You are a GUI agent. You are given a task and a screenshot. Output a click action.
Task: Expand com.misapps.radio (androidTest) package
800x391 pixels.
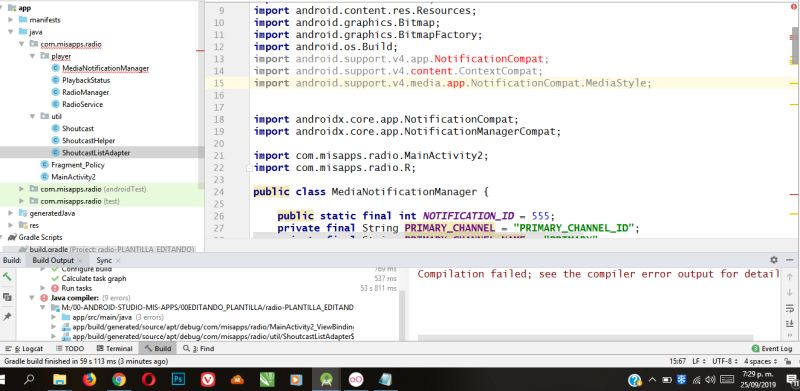click(21, 189)
